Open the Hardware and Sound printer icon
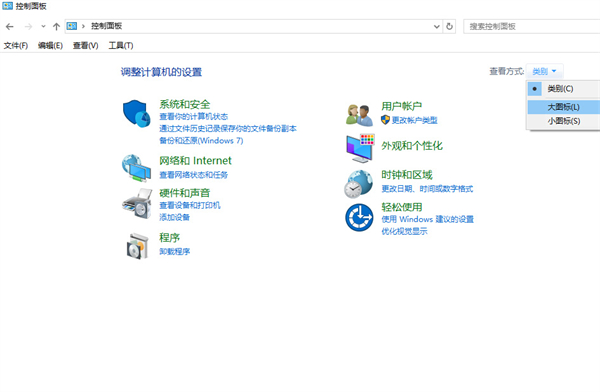 (x=137, y=203)
